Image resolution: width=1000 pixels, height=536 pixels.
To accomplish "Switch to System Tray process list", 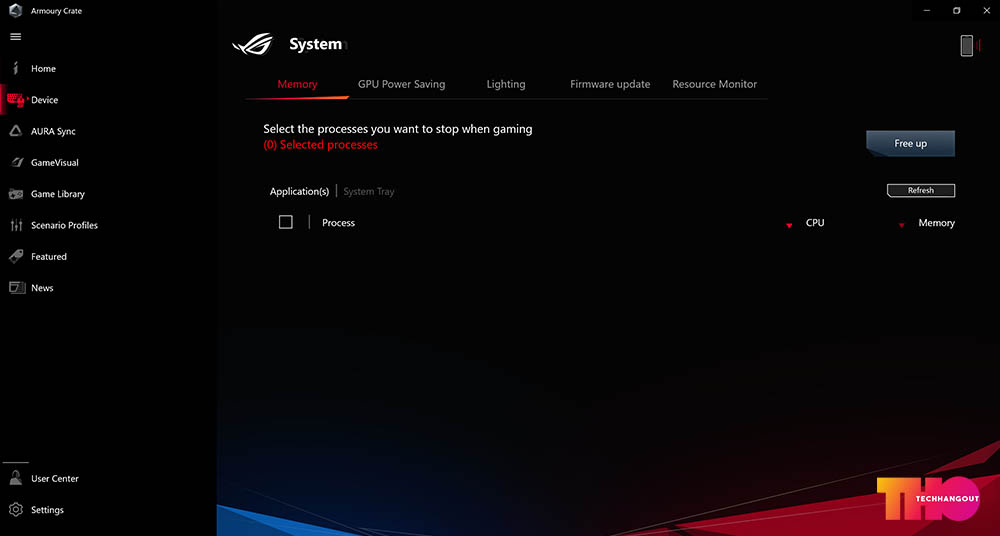I will click(369, 191).
